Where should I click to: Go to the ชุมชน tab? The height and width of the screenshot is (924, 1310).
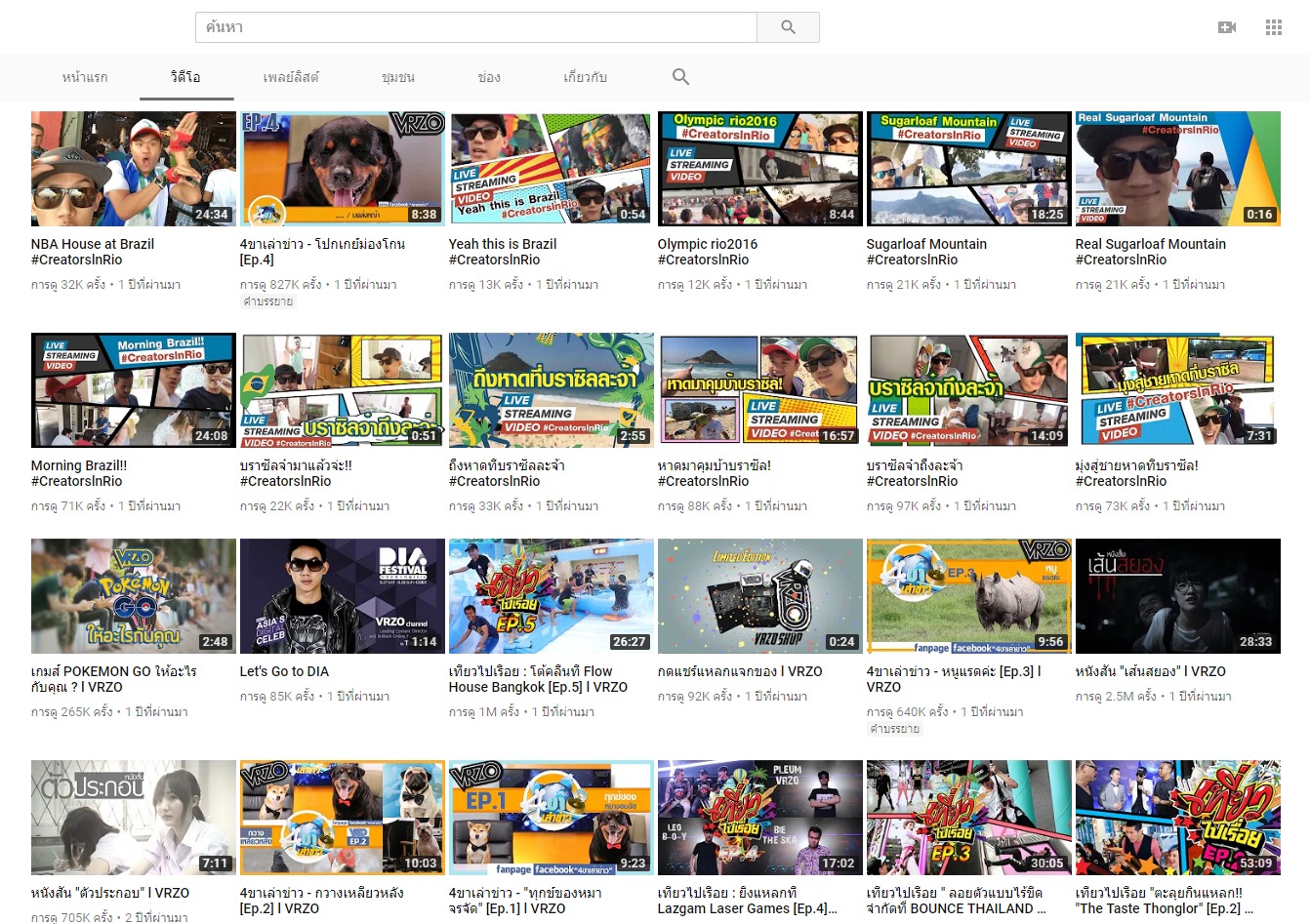click(398, 77)
